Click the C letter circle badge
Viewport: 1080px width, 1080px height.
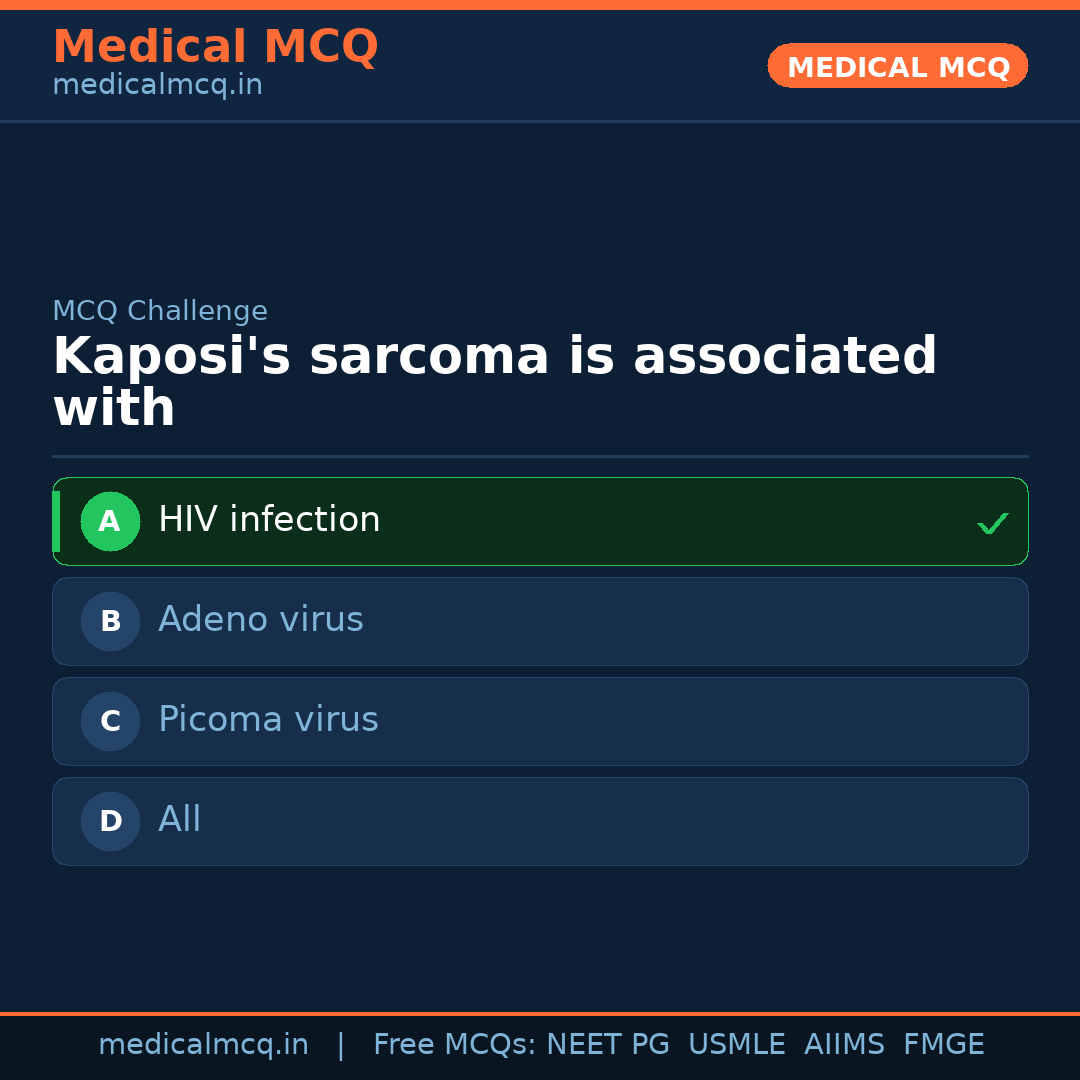click(x=110, y=721)
